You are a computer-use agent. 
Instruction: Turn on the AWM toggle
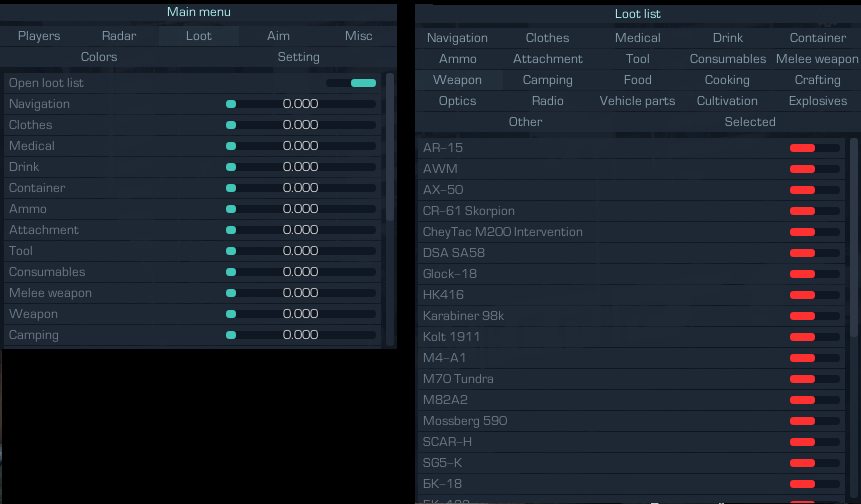click(814, 169)
